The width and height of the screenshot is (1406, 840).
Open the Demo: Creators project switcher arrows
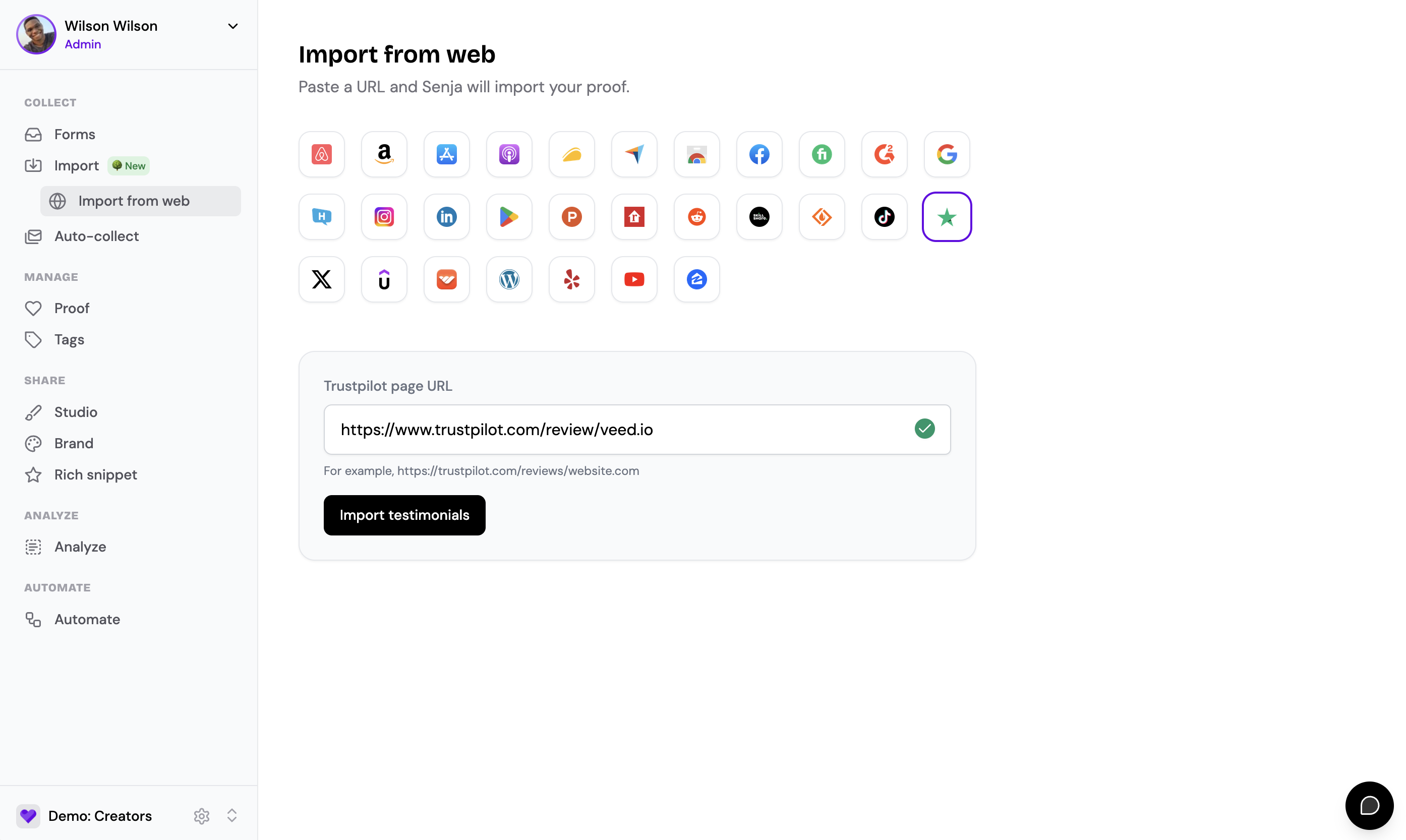pos(231,816)
